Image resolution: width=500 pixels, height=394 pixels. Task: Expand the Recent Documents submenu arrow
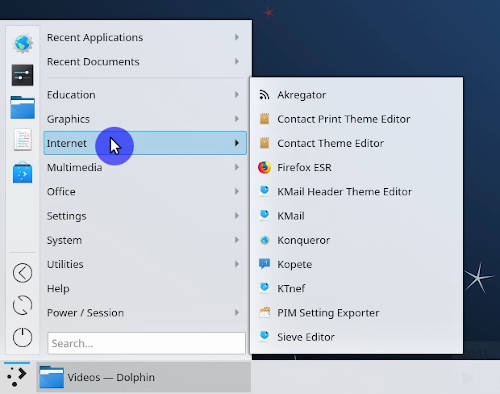coord(237,61)
